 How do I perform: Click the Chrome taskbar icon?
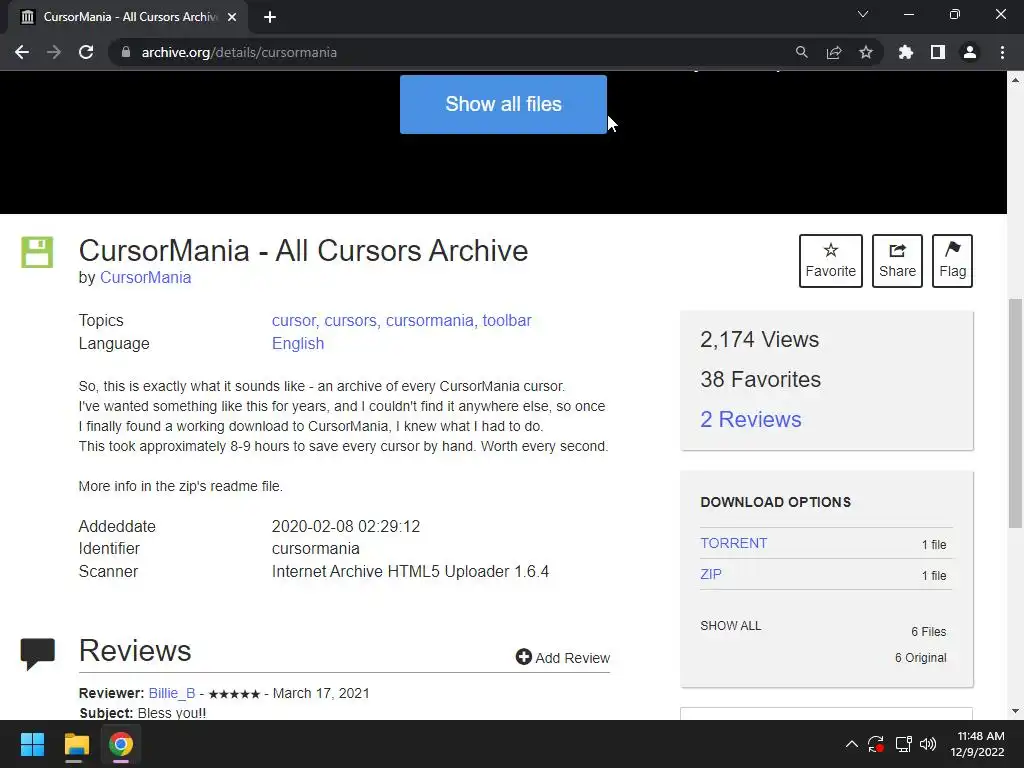[x=121, y=744]
